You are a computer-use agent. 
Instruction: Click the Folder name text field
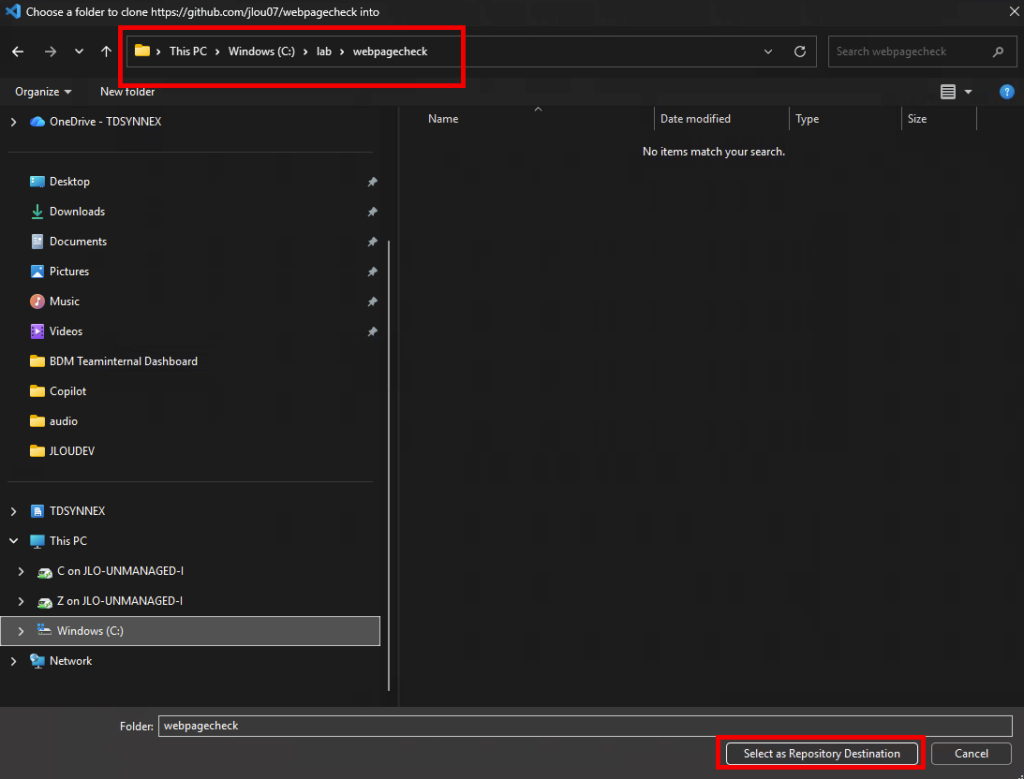click(x=585, y=726)
